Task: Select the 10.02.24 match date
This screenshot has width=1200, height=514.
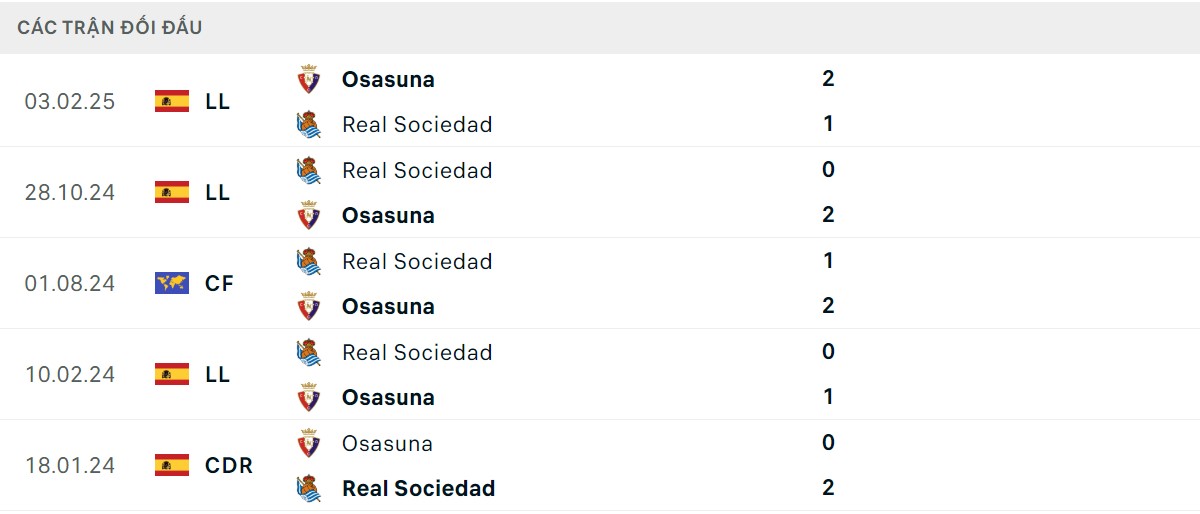Action: click(x=70, y=374)
